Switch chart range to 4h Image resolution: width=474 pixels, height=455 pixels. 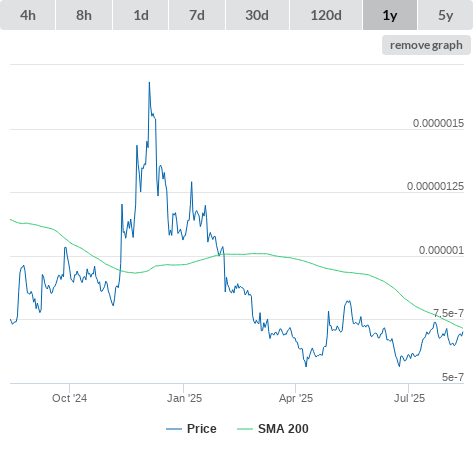click(28, 15)
